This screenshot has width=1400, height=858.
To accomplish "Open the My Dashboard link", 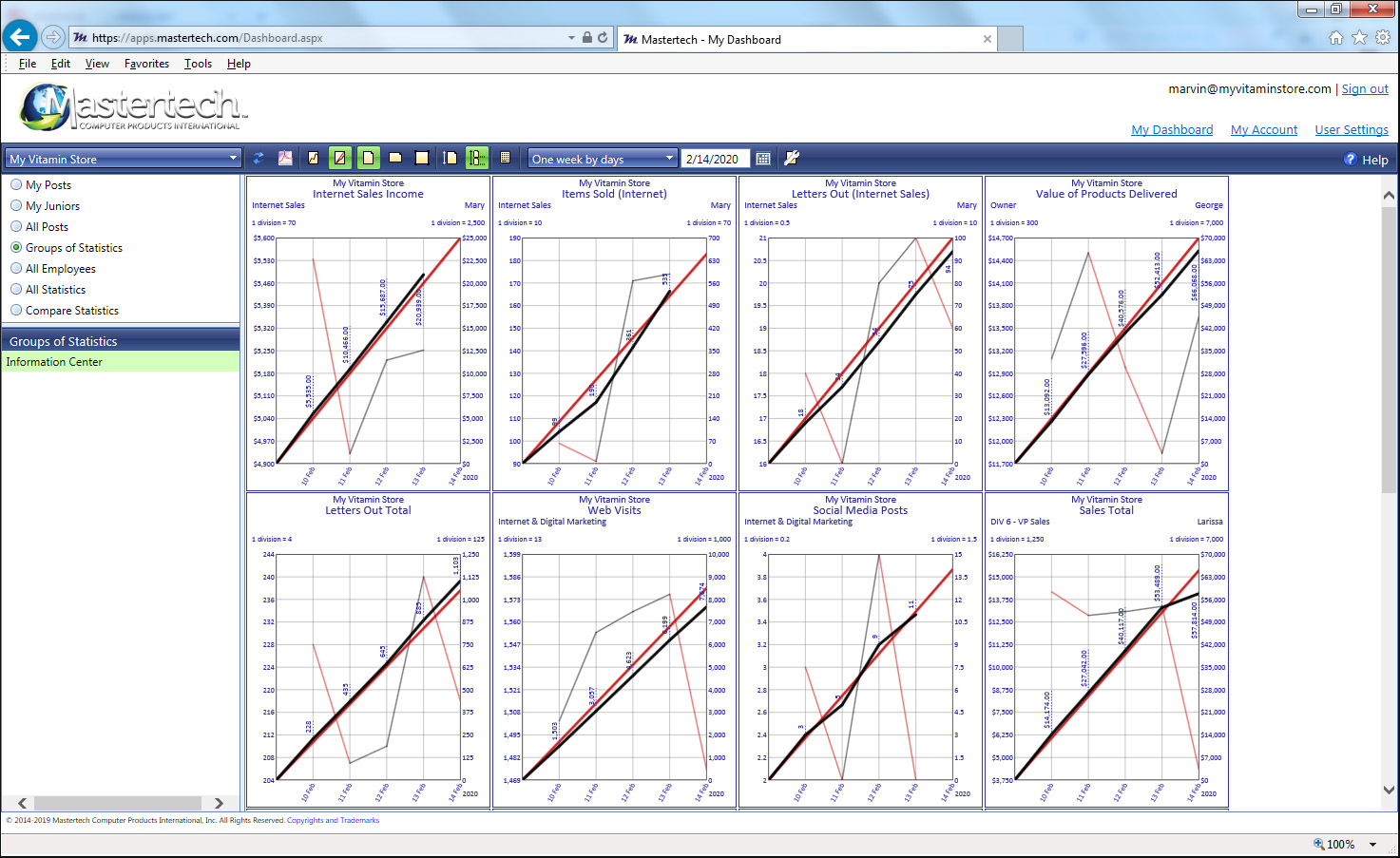I will [1172, 129].
